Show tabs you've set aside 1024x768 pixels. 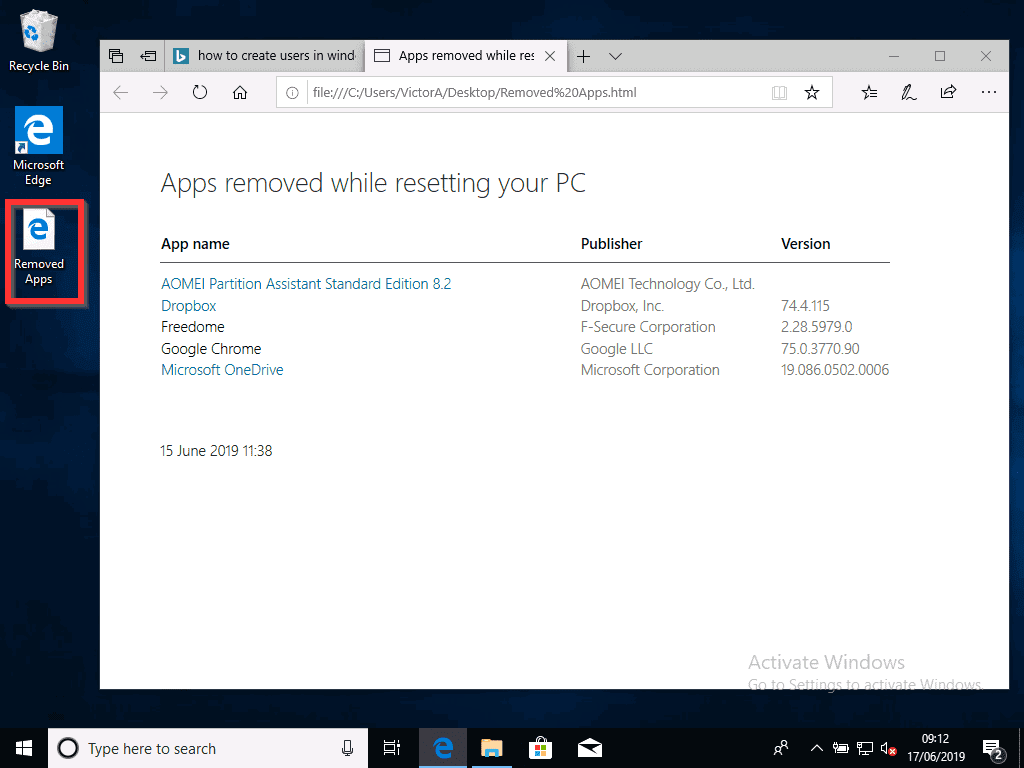coord(116,56)
